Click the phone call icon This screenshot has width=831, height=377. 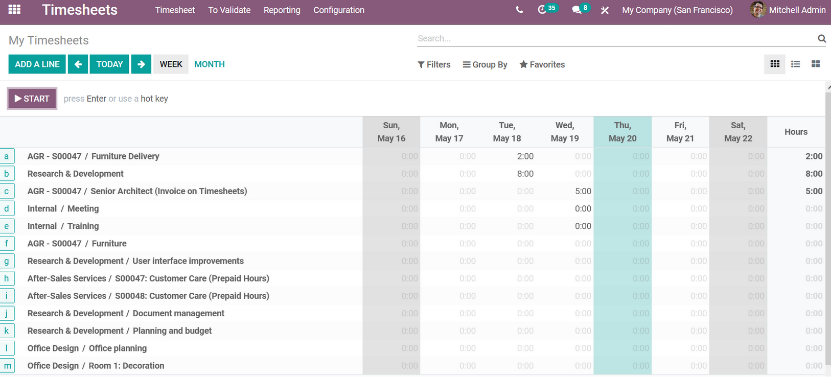coord(519,10)
